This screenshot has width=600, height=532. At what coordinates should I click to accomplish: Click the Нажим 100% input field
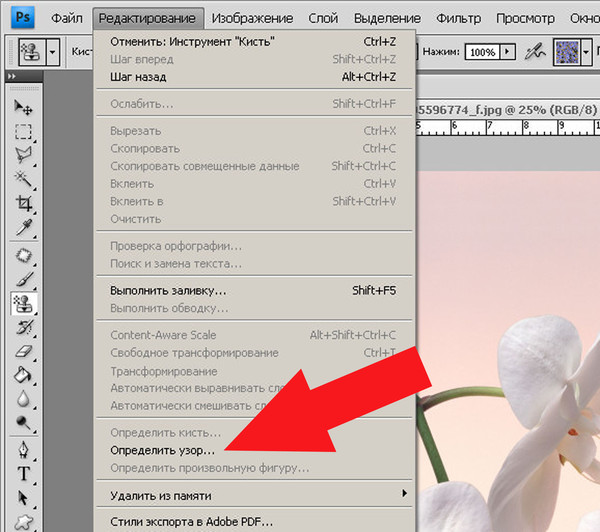(483, 52)
